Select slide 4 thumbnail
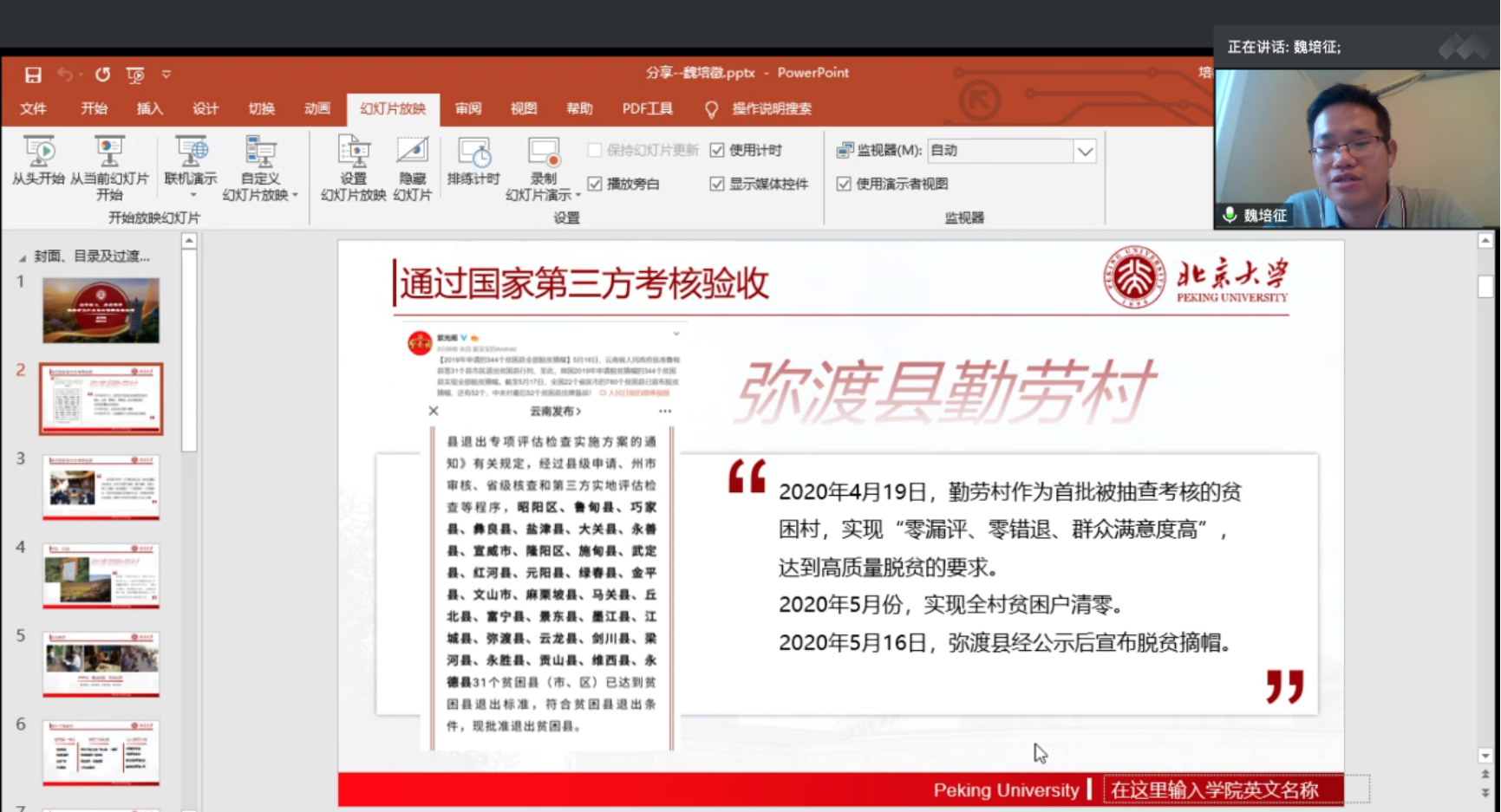The image size is (1501, 812). coord(101,575)
